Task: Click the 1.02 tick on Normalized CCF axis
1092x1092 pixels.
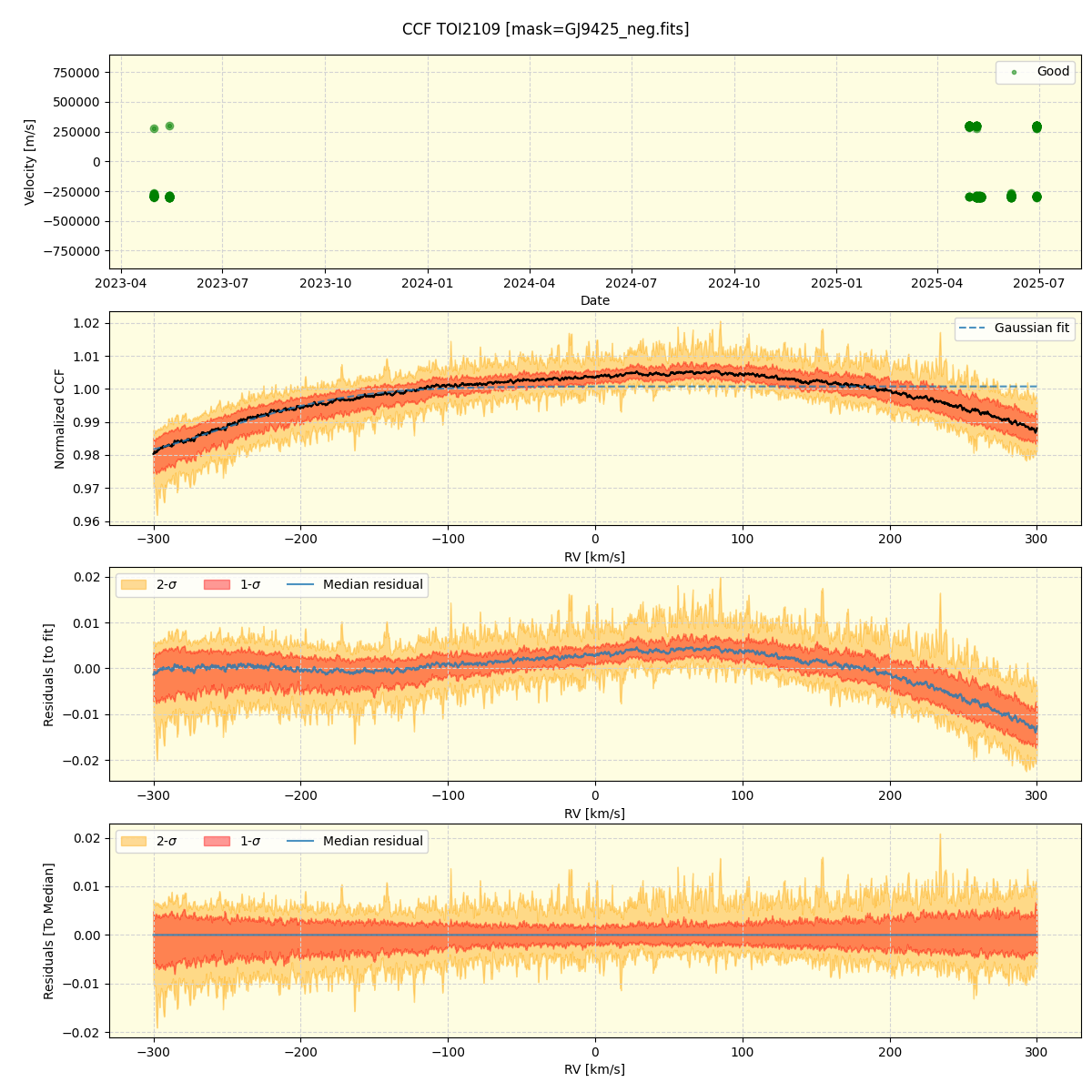Action: (87, 323)
